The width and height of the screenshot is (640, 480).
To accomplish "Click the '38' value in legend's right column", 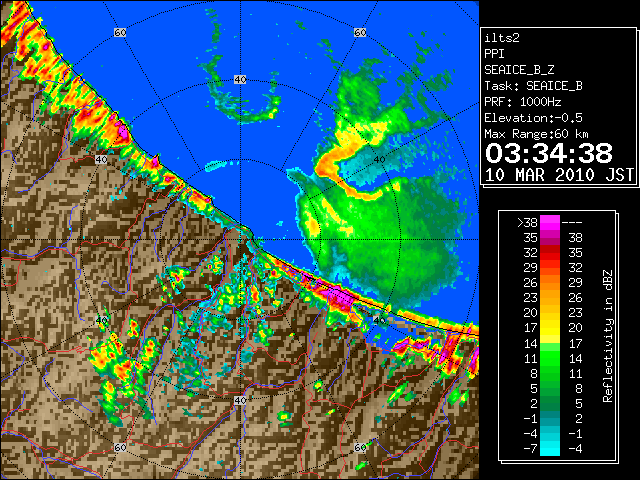I will pos(575,238).
